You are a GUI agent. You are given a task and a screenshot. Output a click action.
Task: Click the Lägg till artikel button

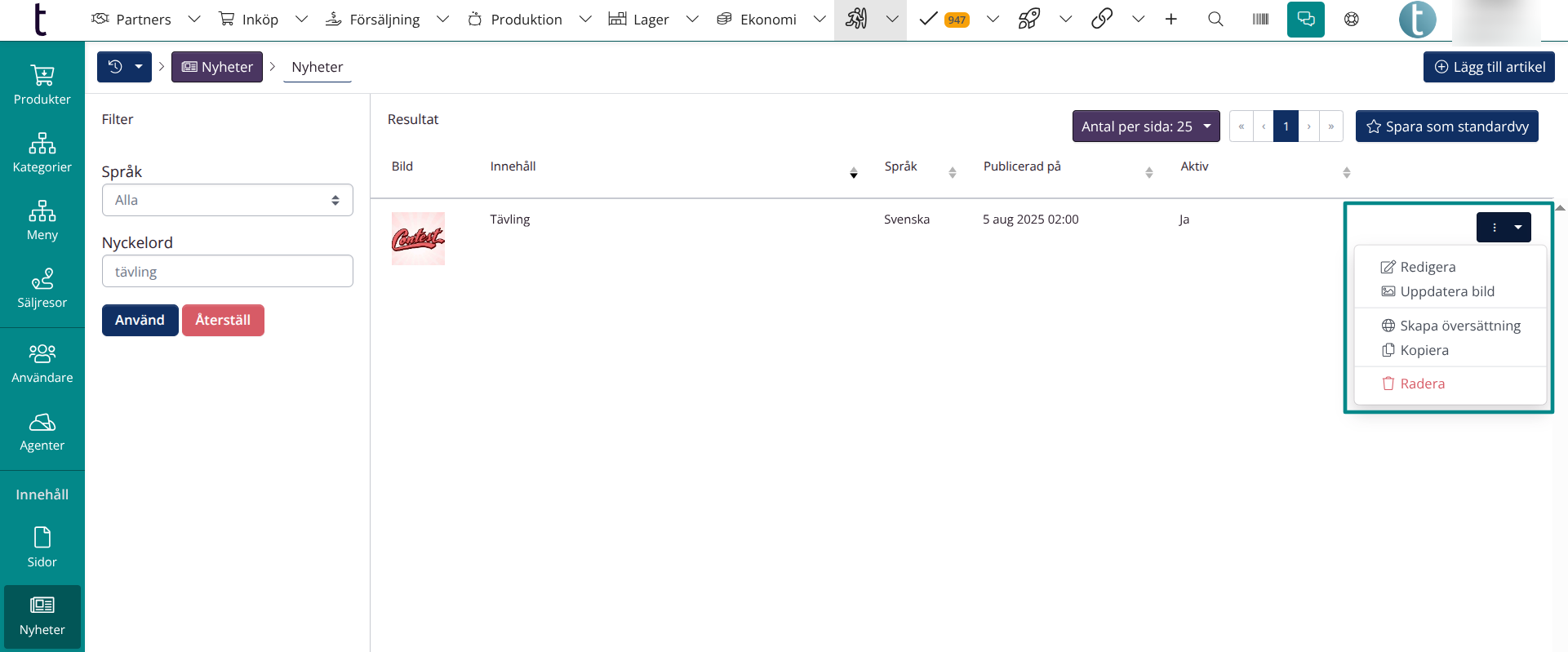tap(1489, 67)
